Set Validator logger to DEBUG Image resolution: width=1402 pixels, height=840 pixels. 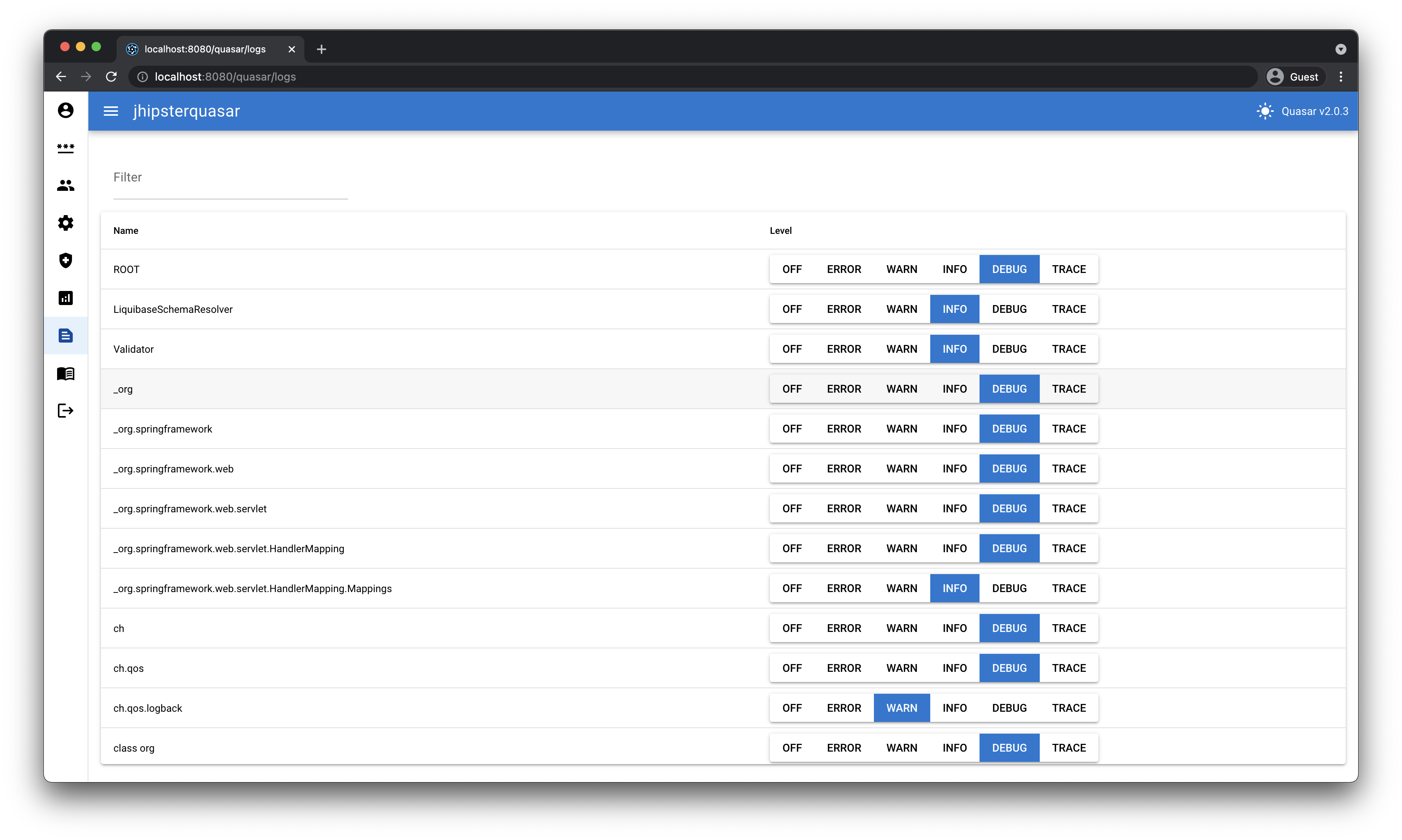pyautogui.click(x=1009, y=349)
